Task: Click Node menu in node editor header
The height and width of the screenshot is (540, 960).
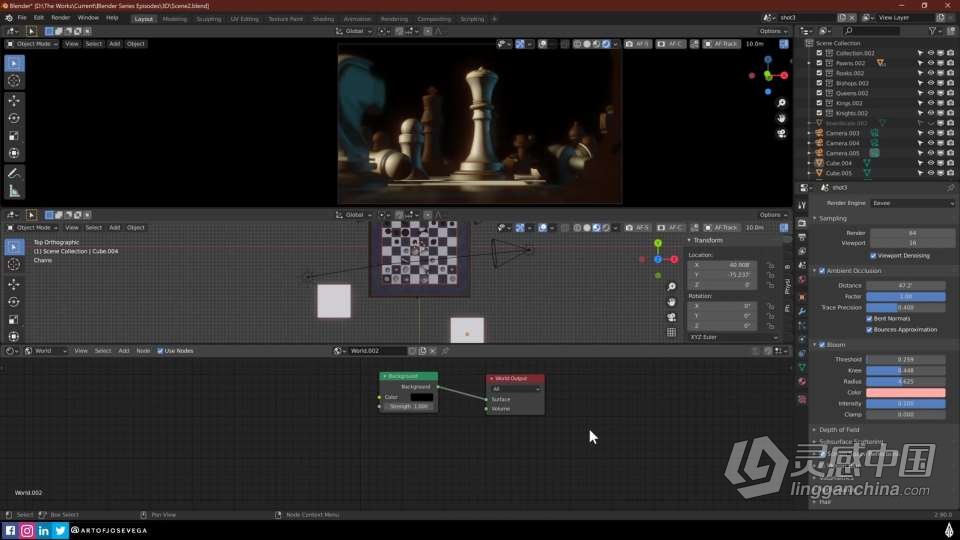Action: 143,351
